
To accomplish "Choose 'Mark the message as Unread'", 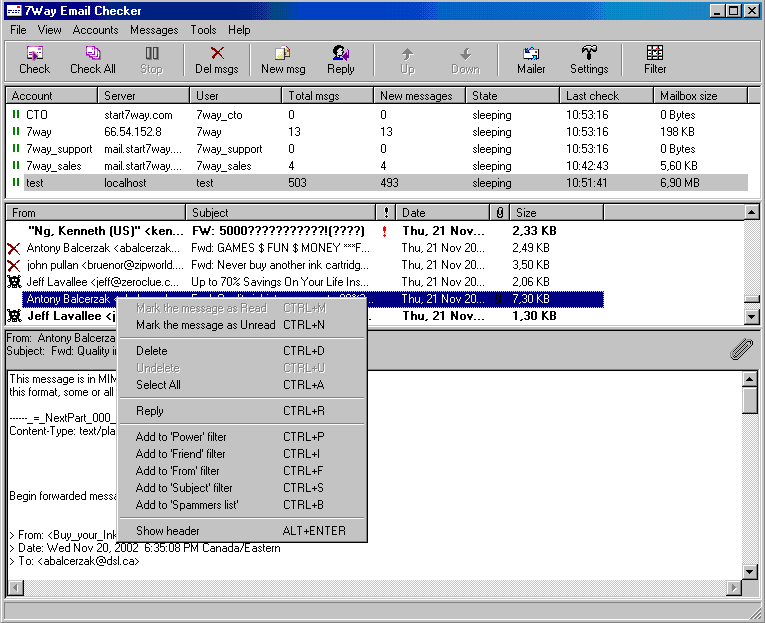I will click(205, 325).
